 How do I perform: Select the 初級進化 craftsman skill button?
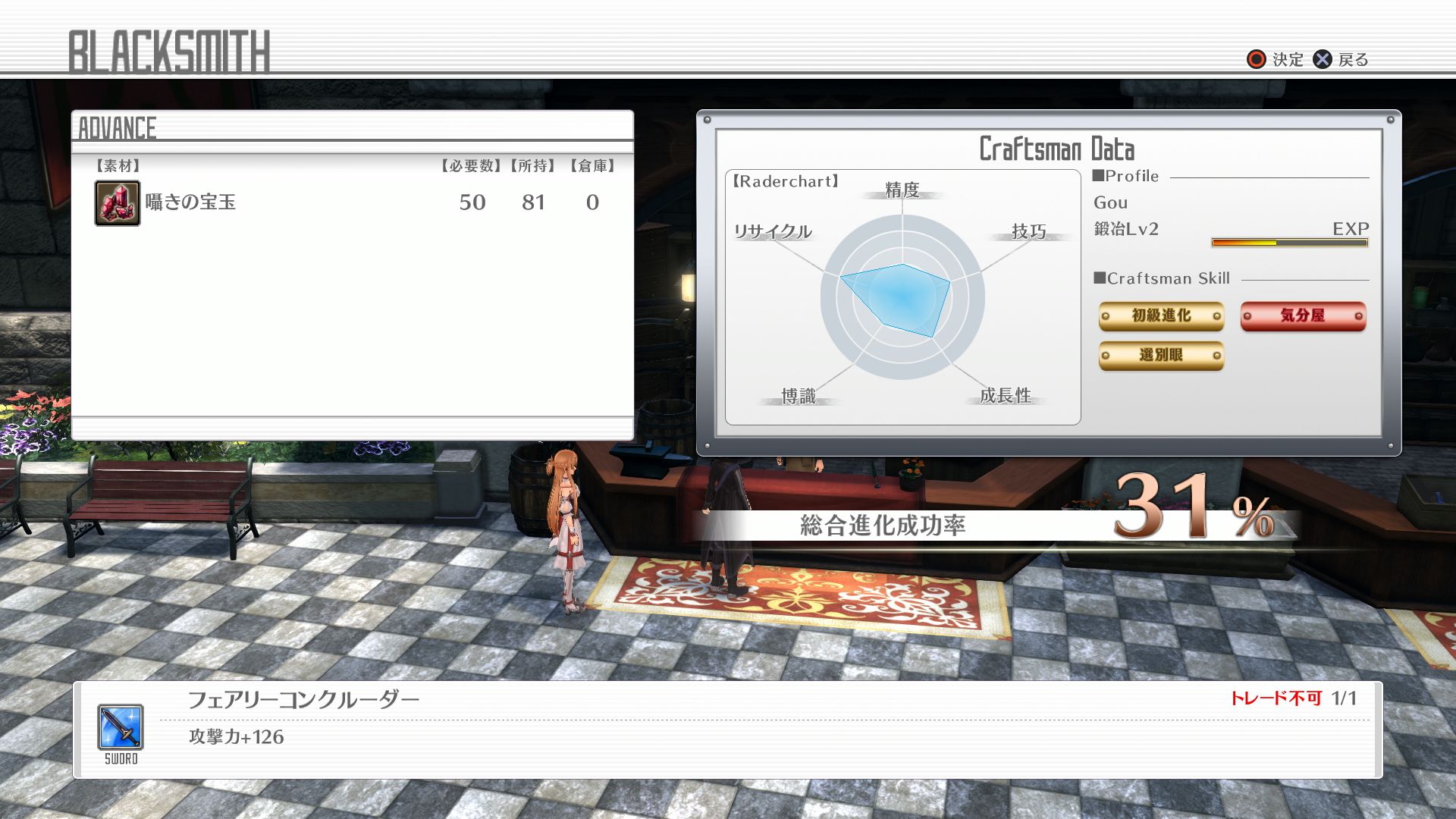tap(1161, 315)
